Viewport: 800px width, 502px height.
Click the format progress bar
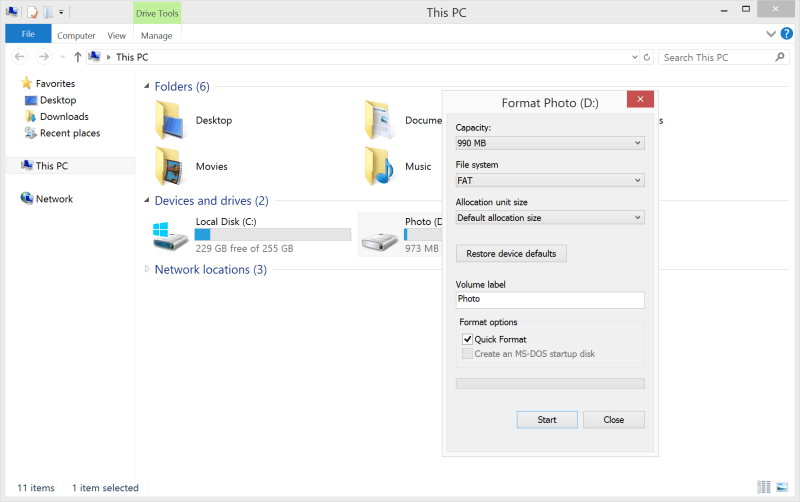[550, 383]
